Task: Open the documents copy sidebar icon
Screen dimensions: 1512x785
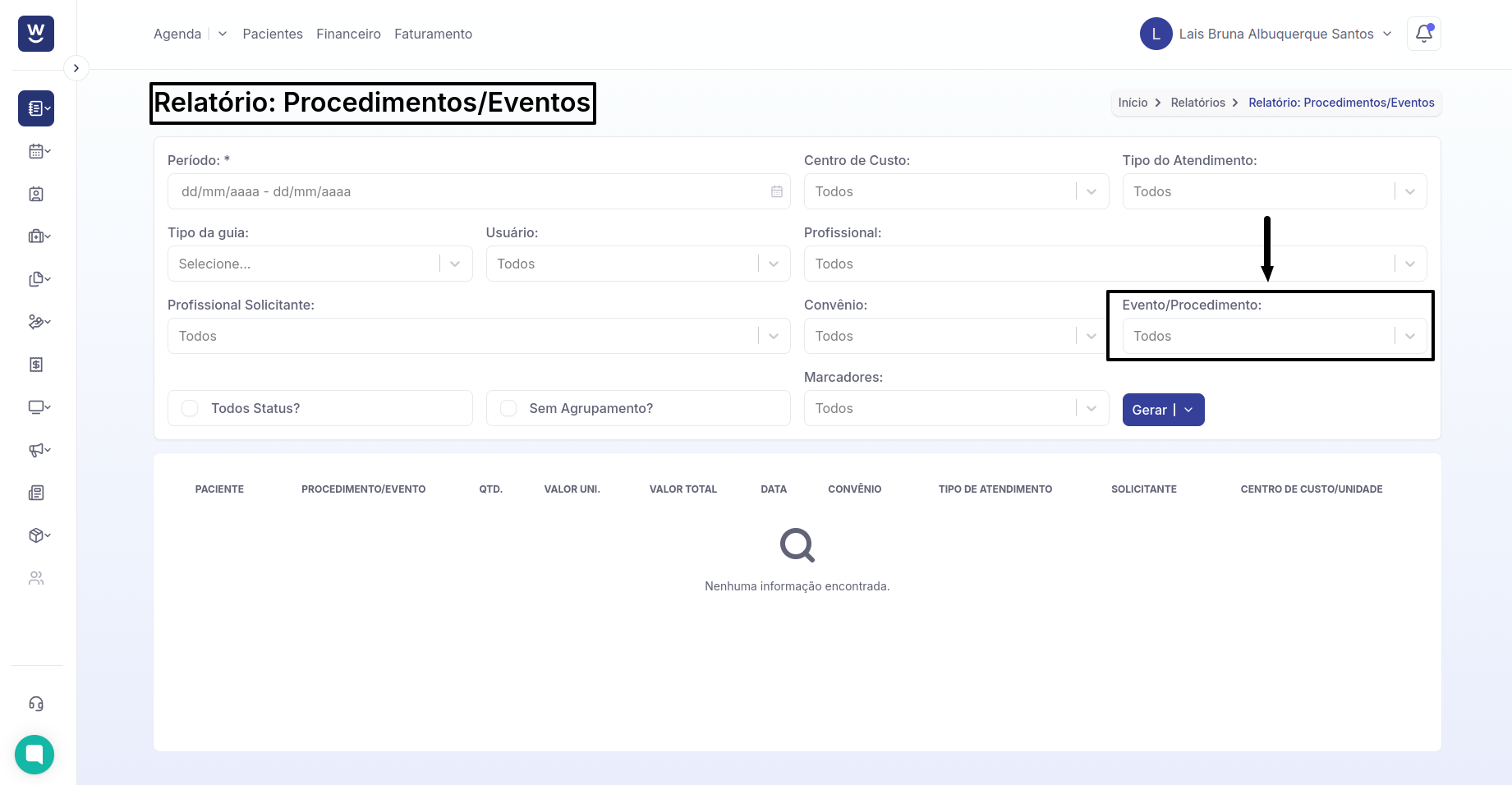Action: click(x=39, y=279)
